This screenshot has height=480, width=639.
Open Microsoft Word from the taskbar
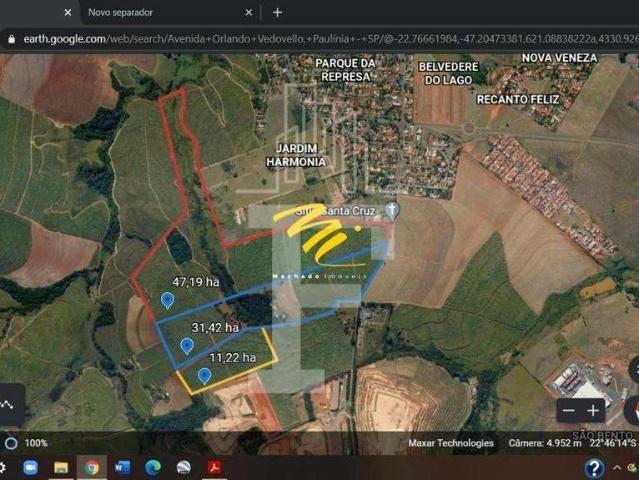tap(122, 467)
